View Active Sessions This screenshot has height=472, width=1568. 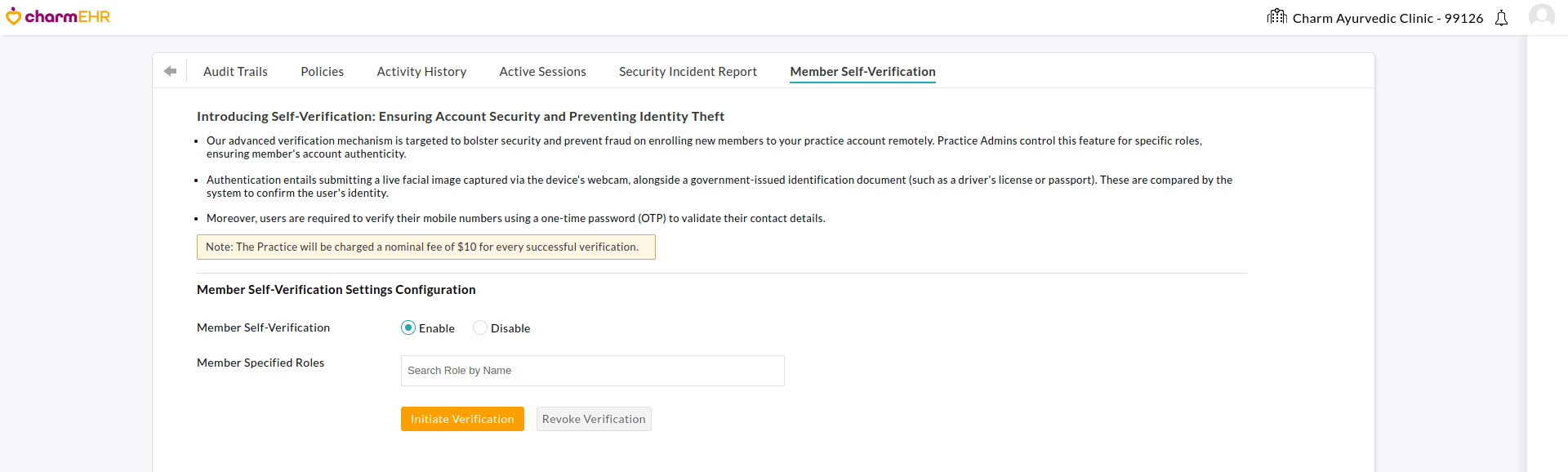pyautogui.click(x=542, y=71)
